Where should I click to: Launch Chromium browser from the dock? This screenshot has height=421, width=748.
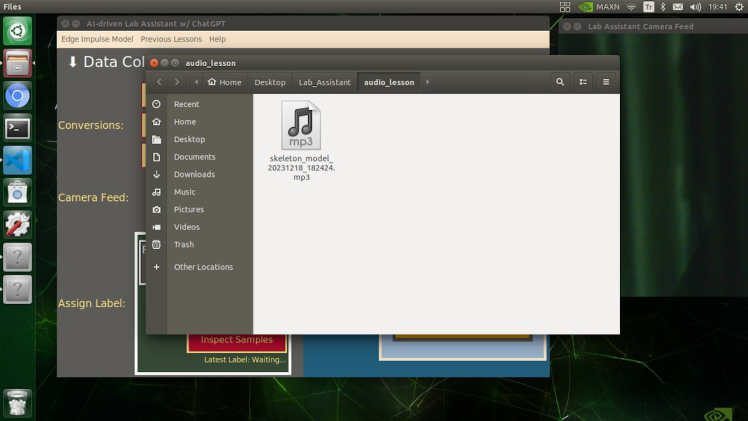(x=18, y=96)
